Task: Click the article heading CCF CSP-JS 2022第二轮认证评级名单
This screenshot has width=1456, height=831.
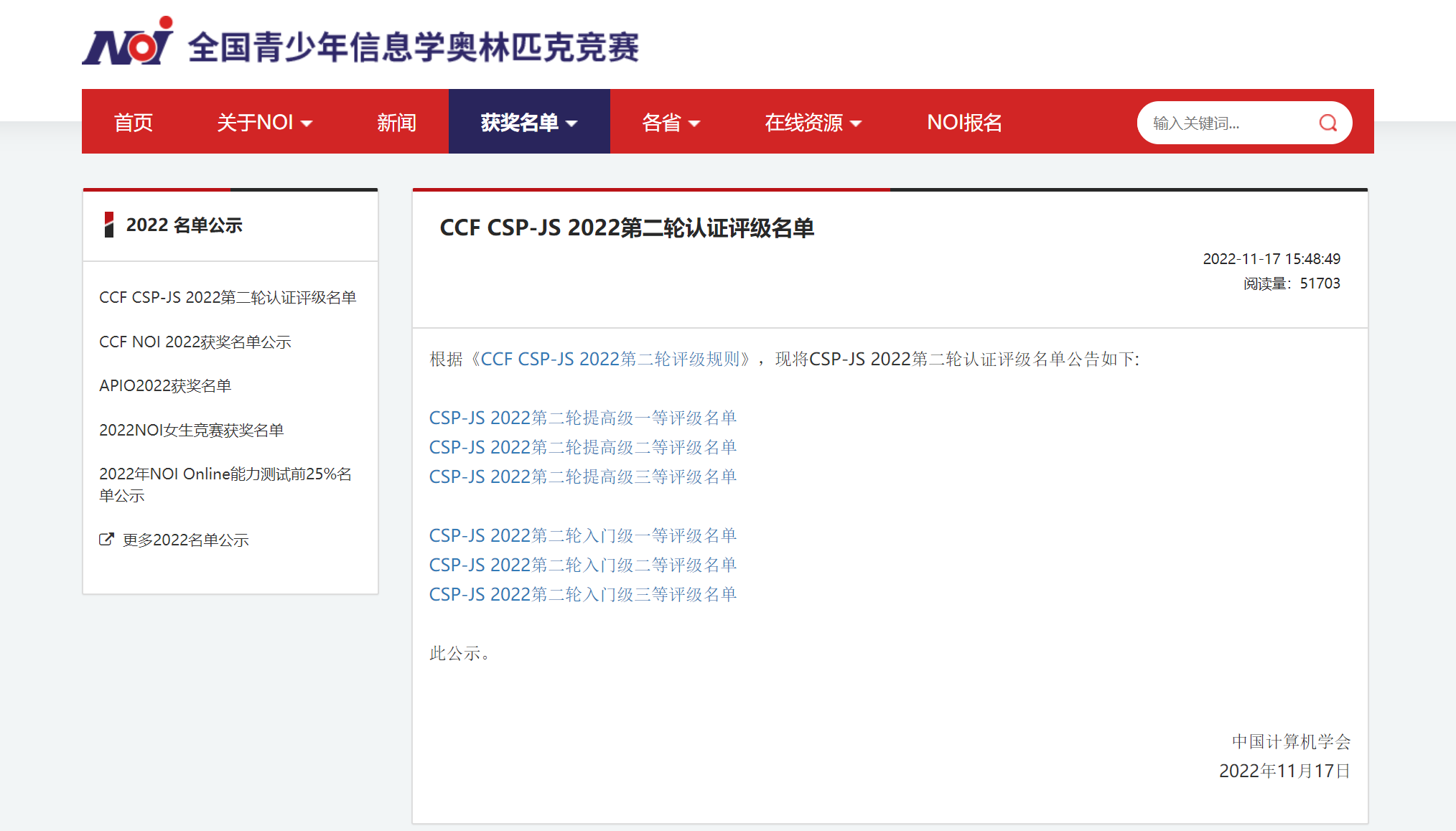Action: coord(627,227)
